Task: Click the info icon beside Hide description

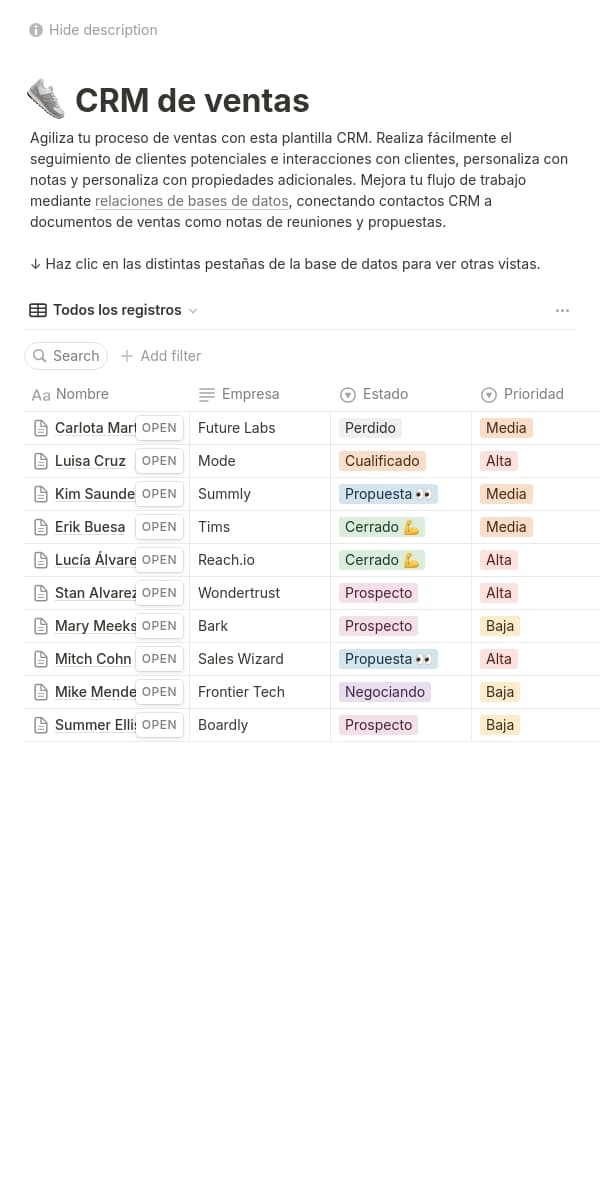Action: [36, 30]
